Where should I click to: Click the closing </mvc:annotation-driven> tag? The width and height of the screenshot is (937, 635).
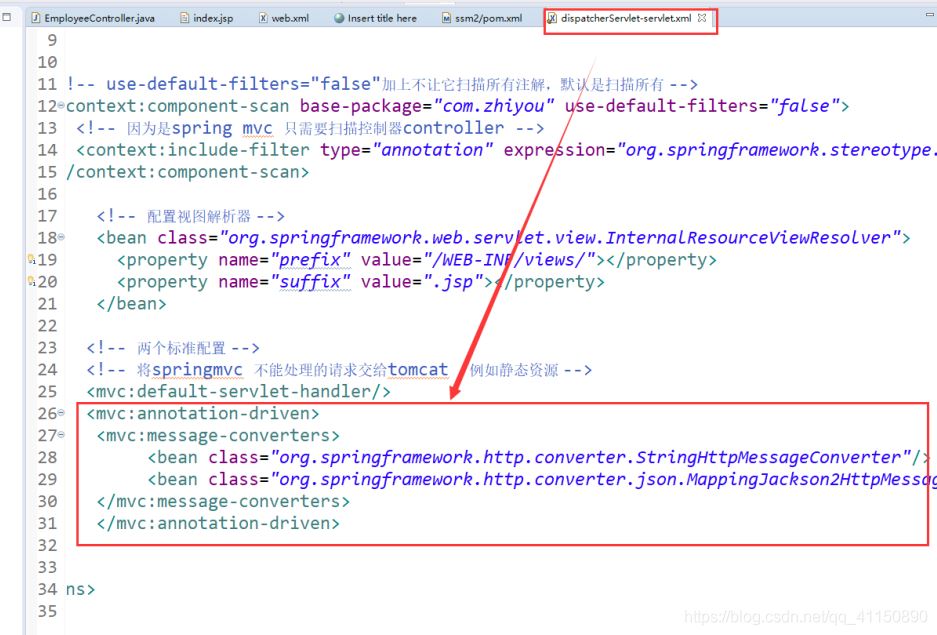click(x=218, y=524)
